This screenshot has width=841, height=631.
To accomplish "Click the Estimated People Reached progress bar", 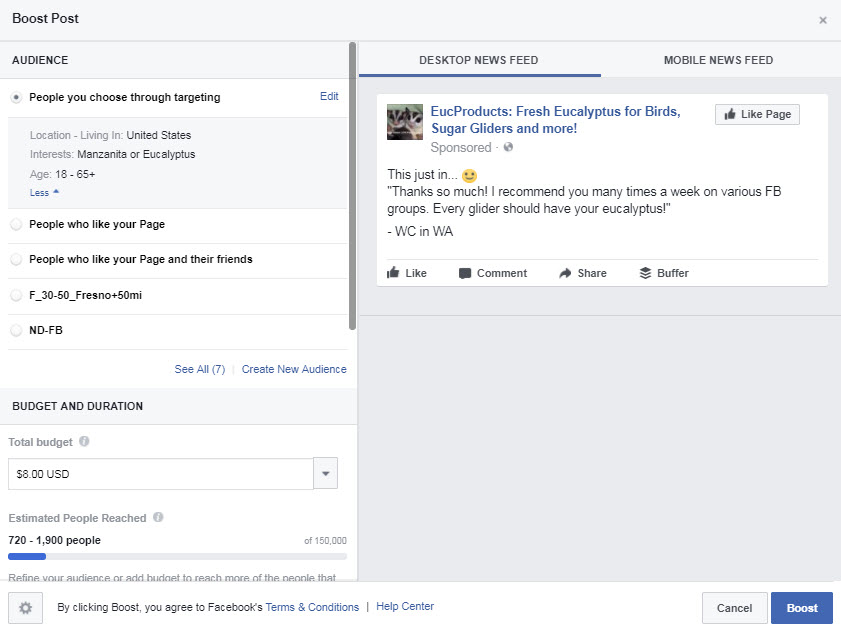I will pyautogui.click(x=177, y=556).
